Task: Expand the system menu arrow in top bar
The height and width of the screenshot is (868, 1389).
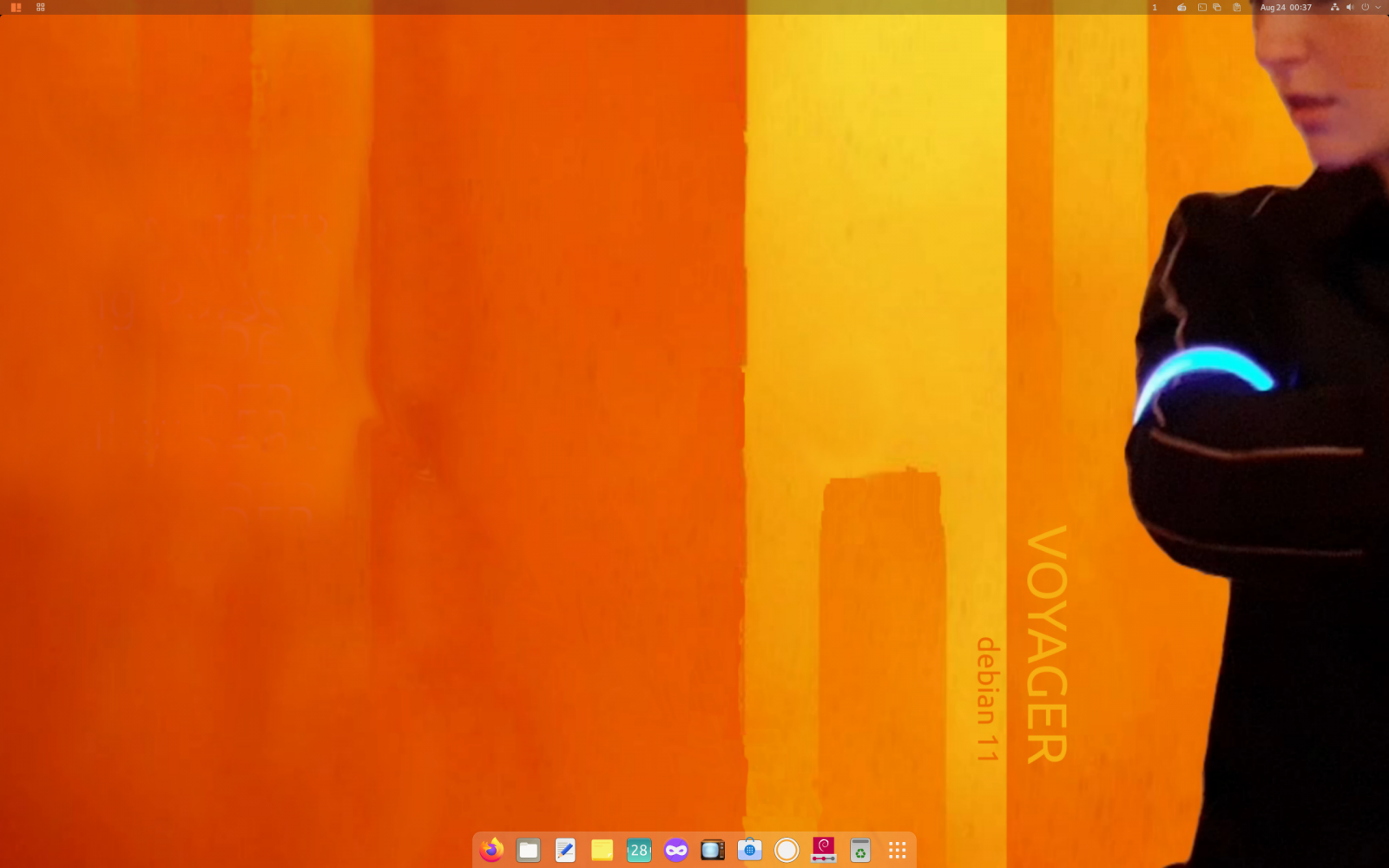Action: pyautogui.click(x=1378, y=7)
